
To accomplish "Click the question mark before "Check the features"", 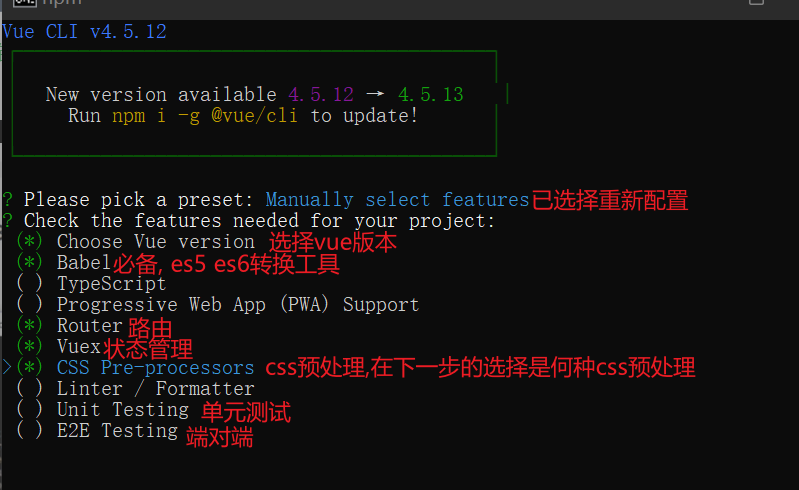I will coord(8,221).
